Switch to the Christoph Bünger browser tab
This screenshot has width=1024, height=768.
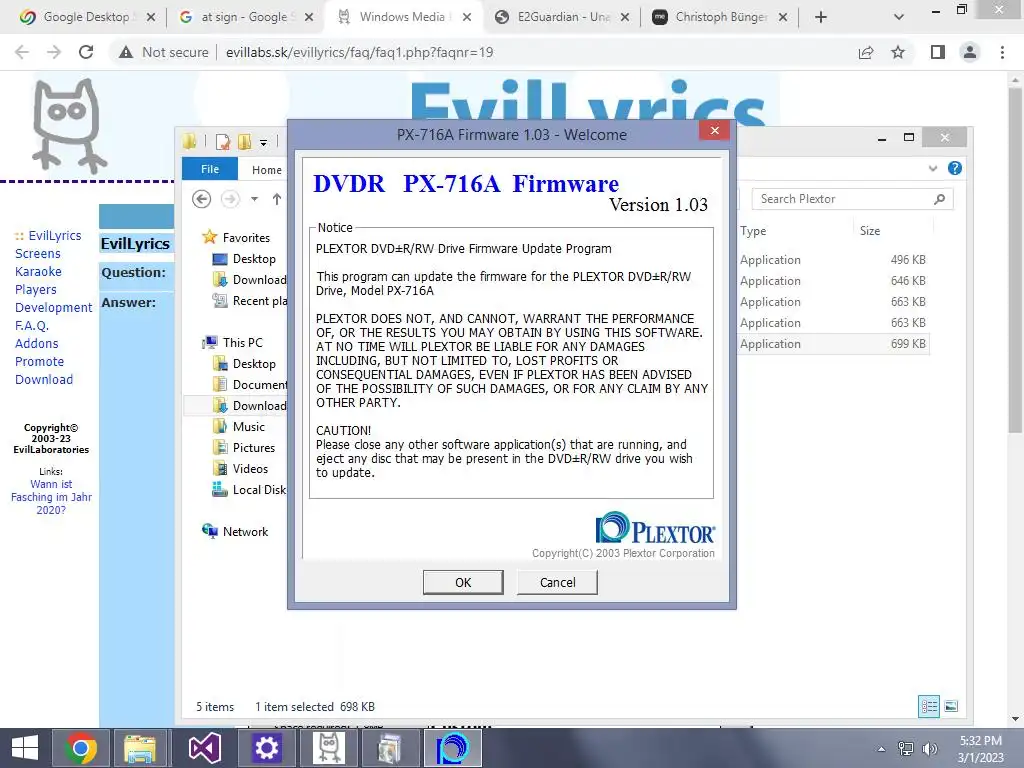click(720, 17)
